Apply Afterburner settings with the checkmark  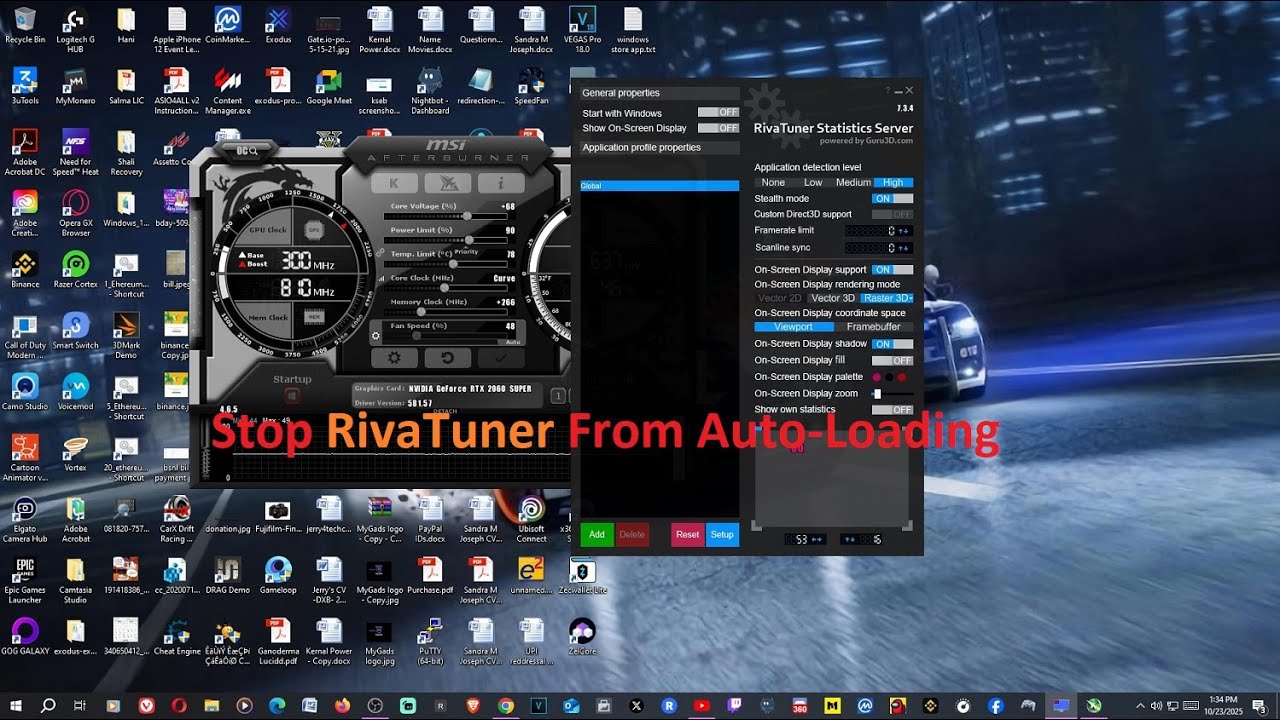pyautogui.click(x=500, y=358)
